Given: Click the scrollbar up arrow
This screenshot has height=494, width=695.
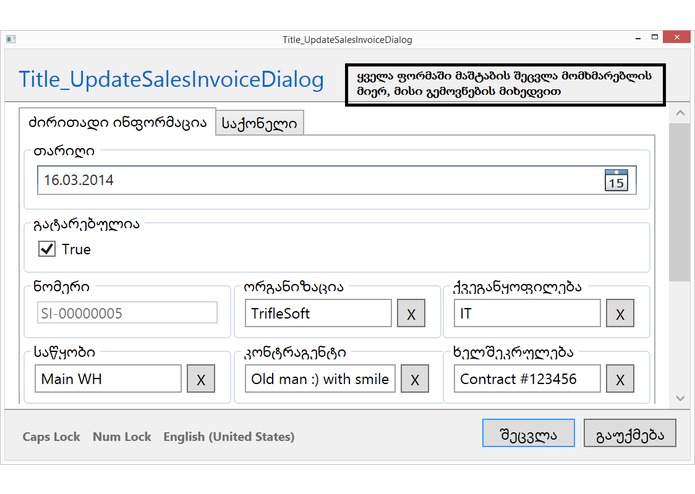Looking at the screenshot, I should (680, 113).
